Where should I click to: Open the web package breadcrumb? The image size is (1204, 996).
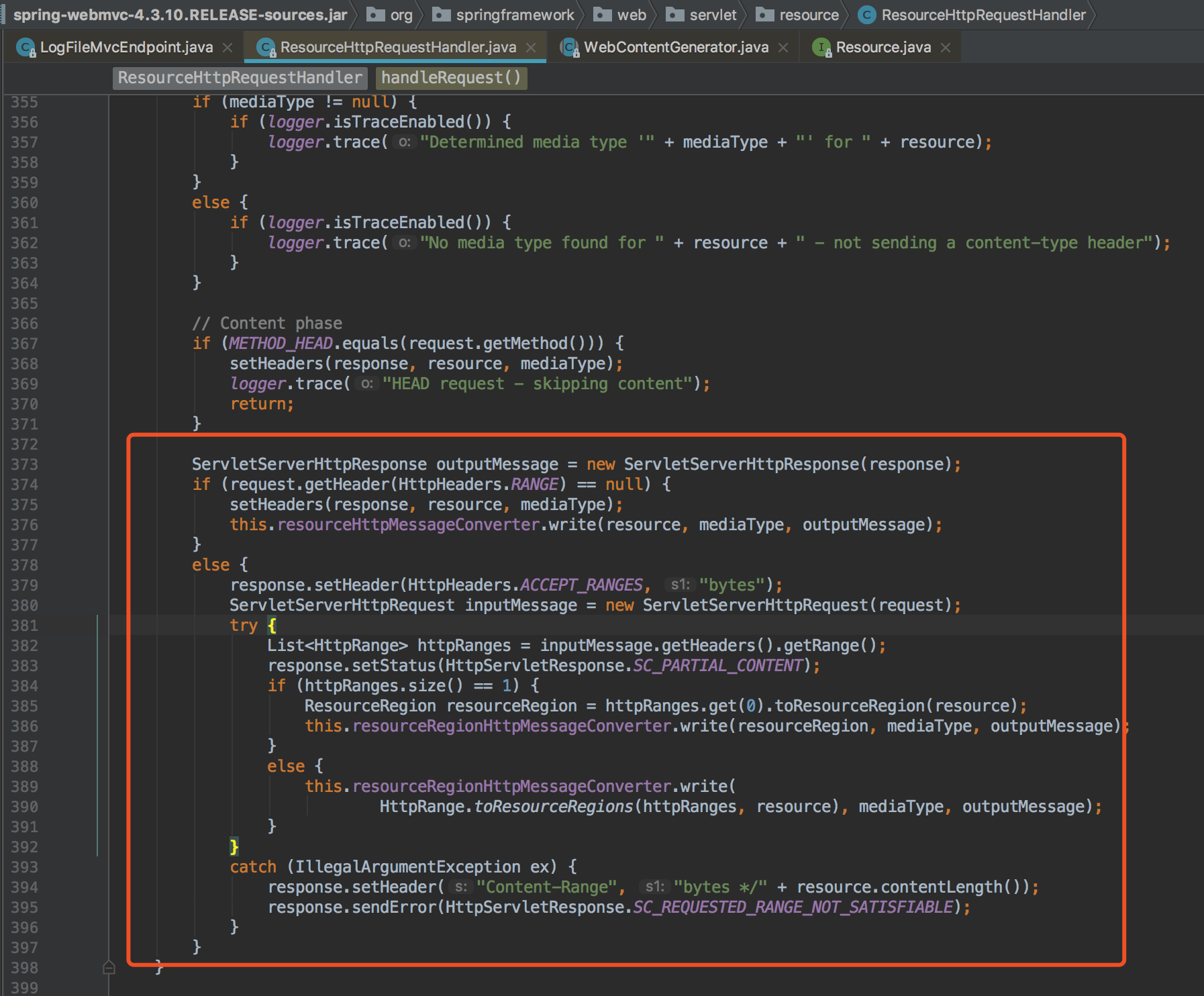[x=632, y=15]
